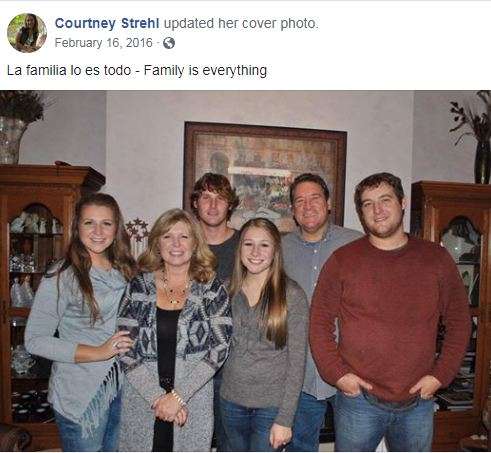Open the February 16, 2016 timestamp
This screenshot has width=491, height=453.
click(103, 43)
